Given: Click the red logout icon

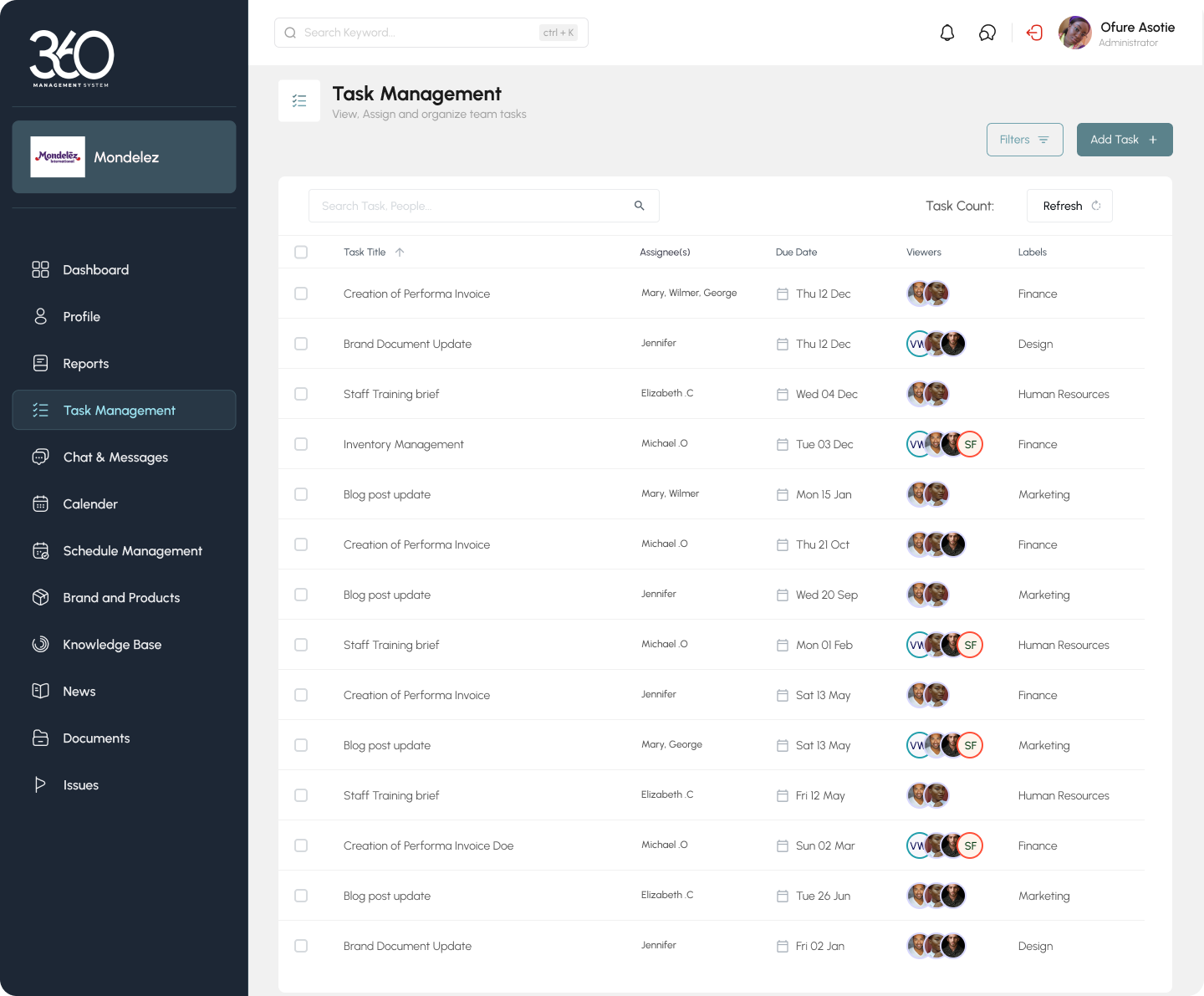Looking at the screenshot, I should (1034, 33).
